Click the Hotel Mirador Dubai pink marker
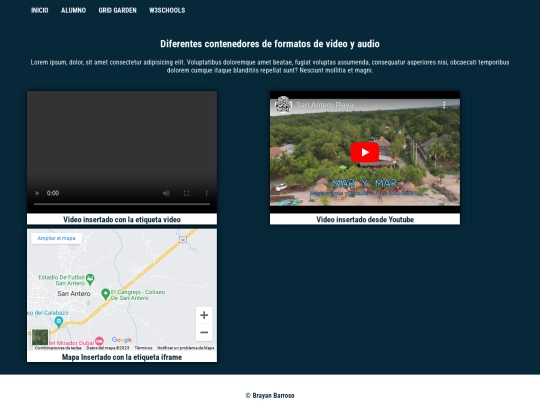 pyautogui.click(x=99, y=341)
